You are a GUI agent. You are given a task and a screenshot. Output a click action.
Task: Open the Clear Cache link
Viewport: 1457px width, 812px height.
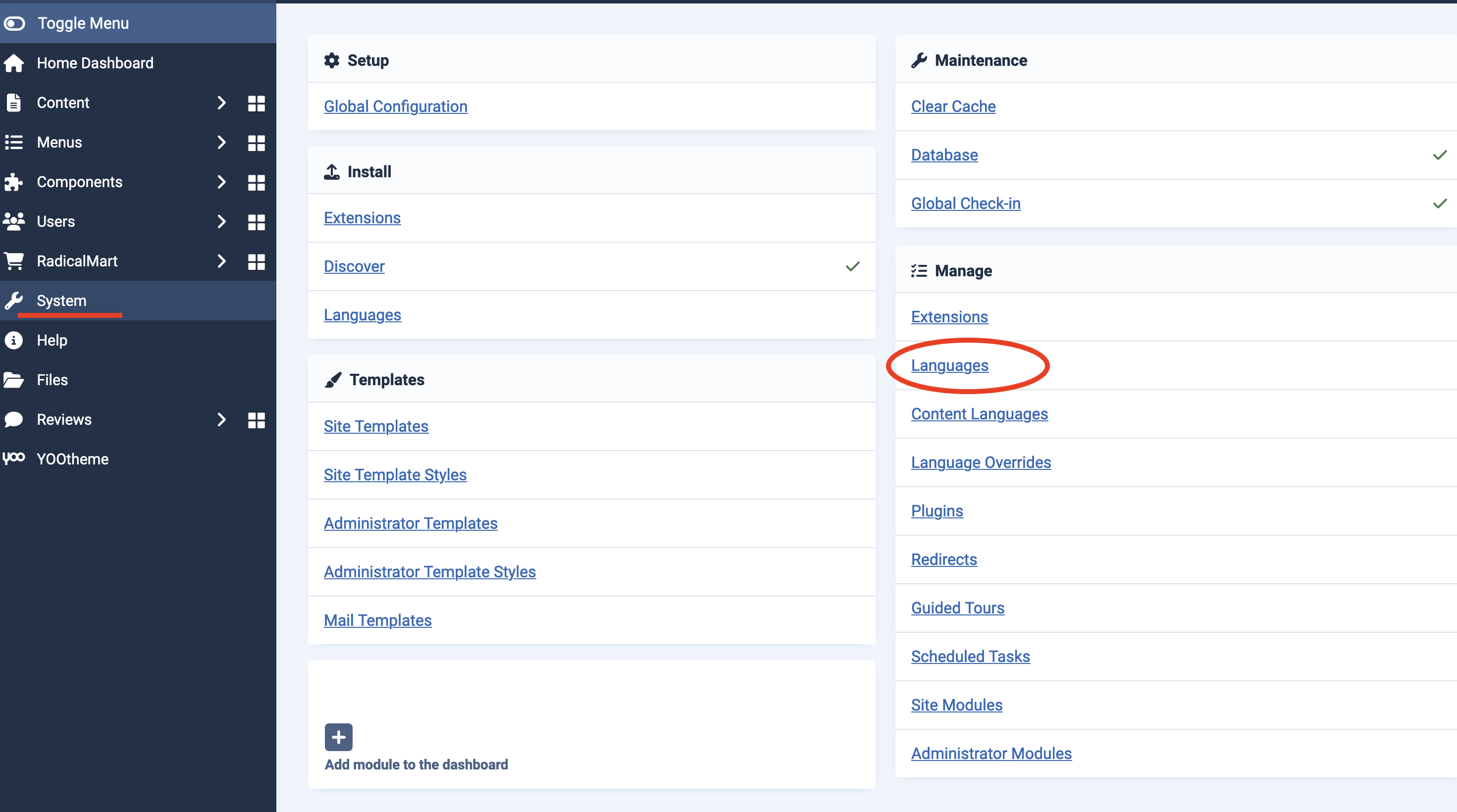pyautogui.click(x=953, y=106)
